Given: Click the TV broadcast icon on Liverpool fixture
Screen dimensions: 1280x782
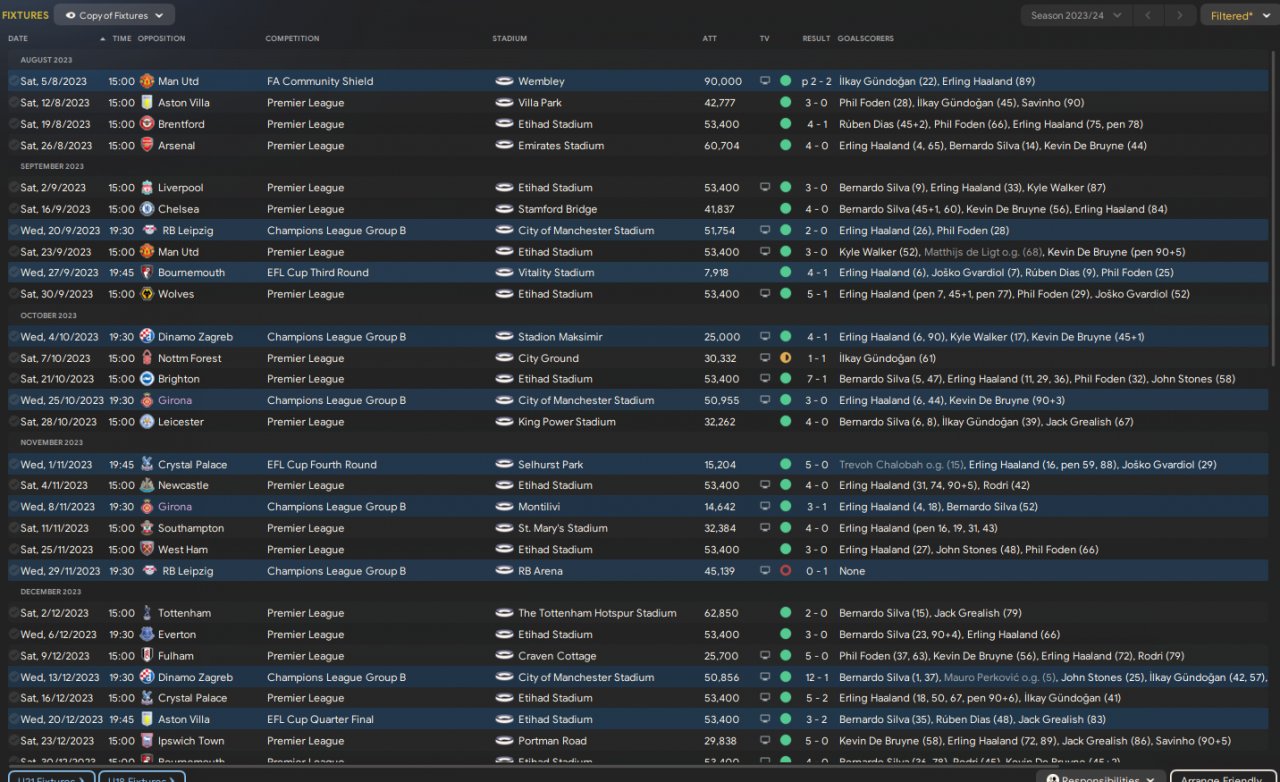Looking at the screenshot, I should point(765,187).
